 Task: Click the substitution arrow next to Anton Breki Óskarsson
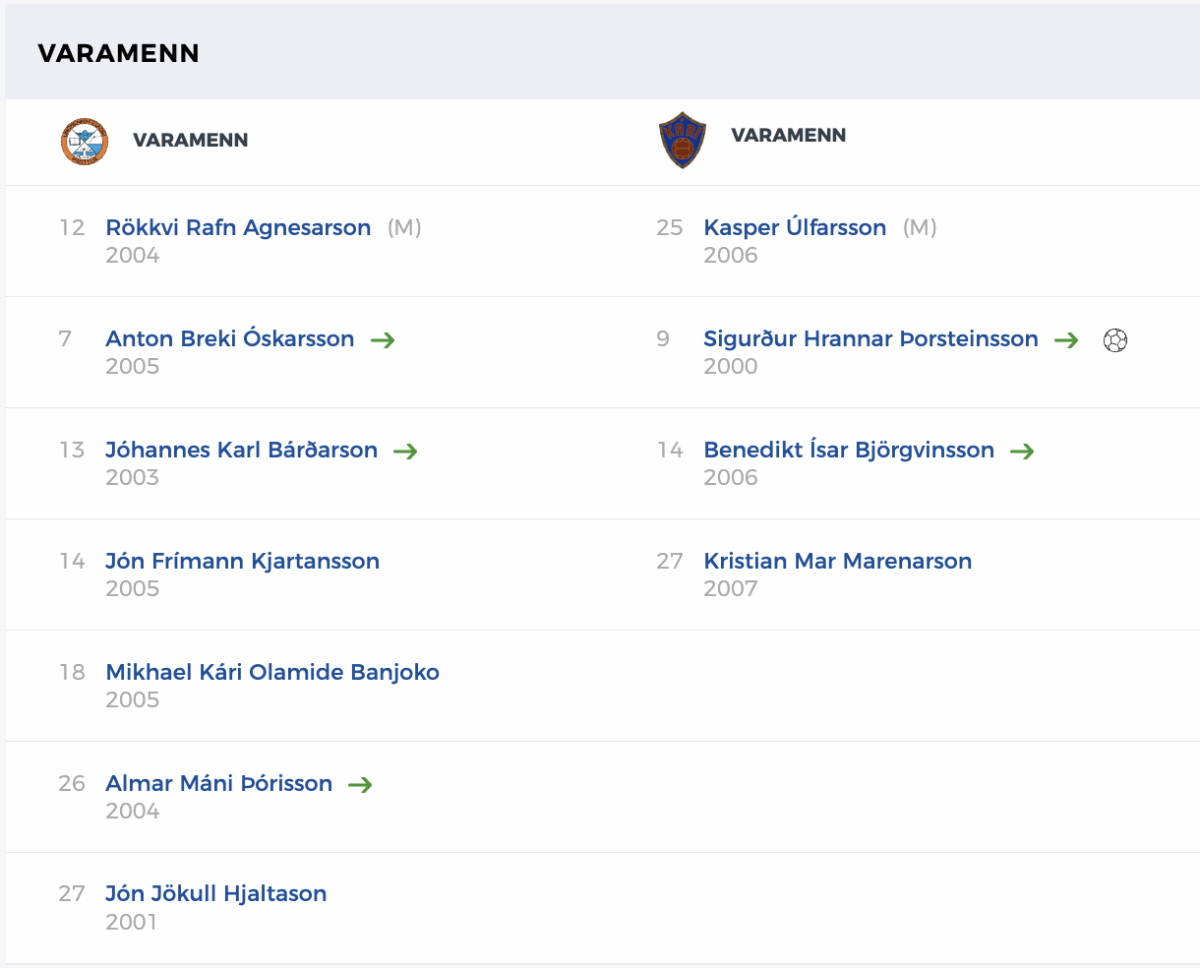pyautogui.click(x=383, y=340)
